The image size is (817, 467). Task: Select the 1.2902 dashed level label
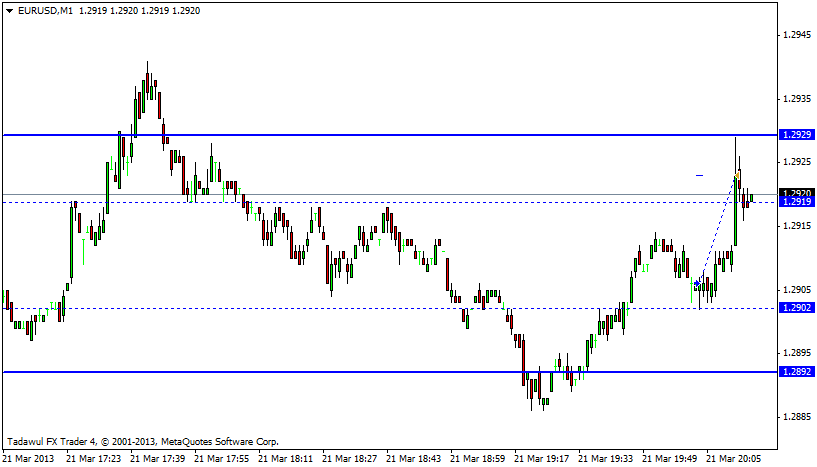(x=797, y=308)
